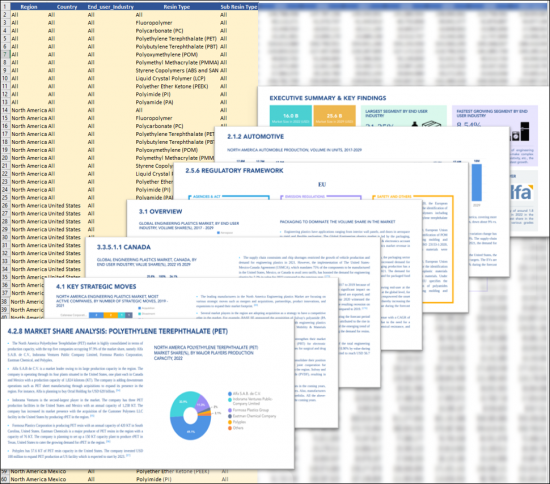Open the 2.1.2 Automotive report page
This screenshot has width=550, height=484.
tap(255, 136)
